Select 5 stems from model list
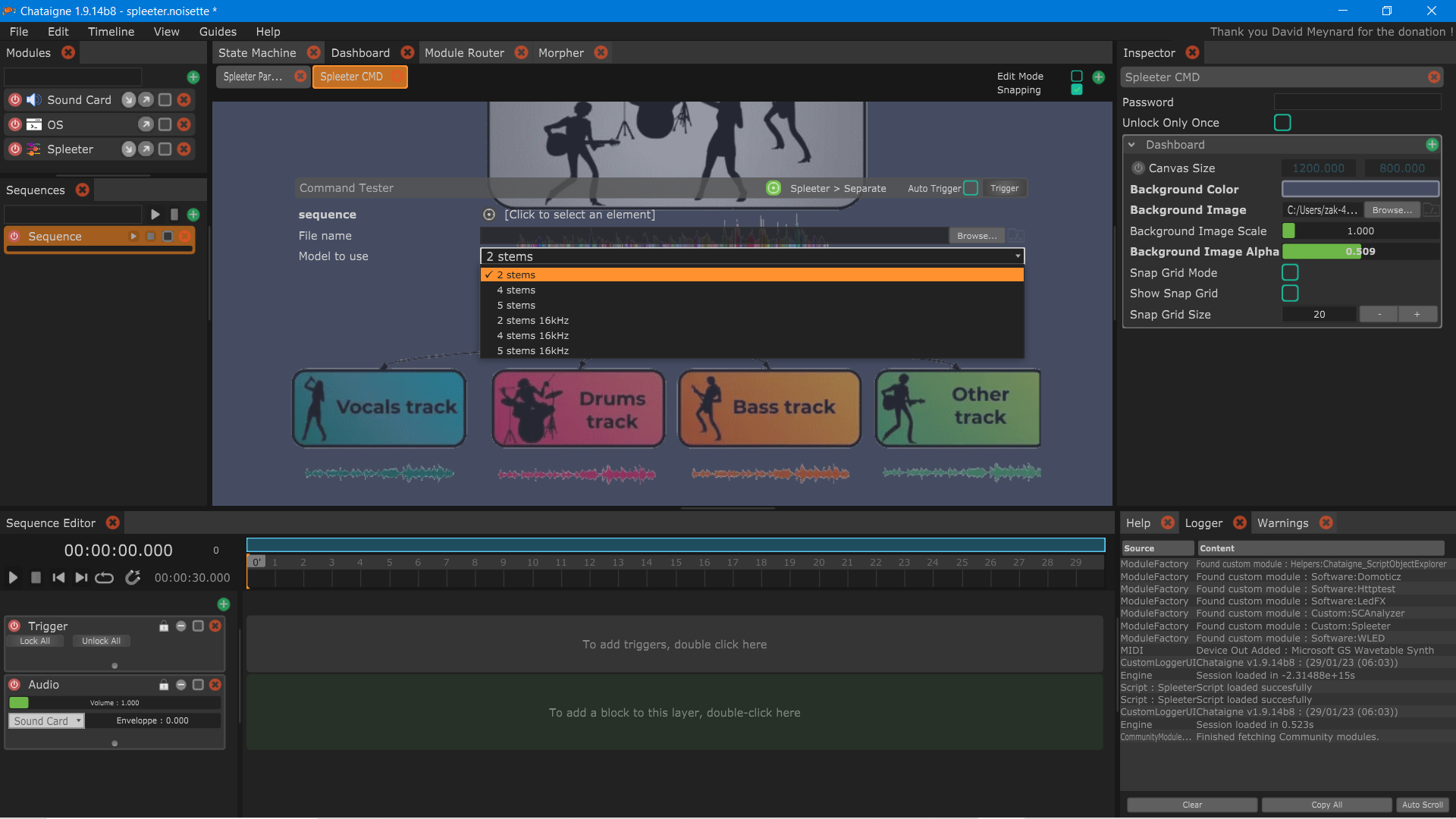 pos(516,306)
